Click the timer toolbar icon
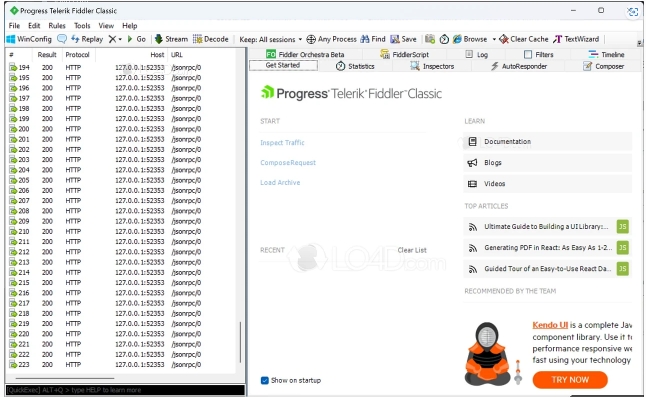The width and height of the screenshot is (646, 397). tap(444, 39)
